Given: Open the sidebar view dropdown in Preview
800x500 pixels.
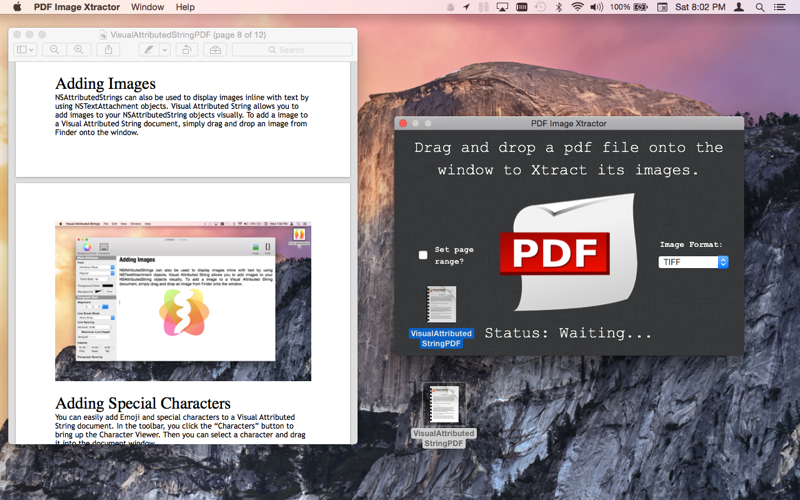Looking at the screenshot, I should pos(25,49).
